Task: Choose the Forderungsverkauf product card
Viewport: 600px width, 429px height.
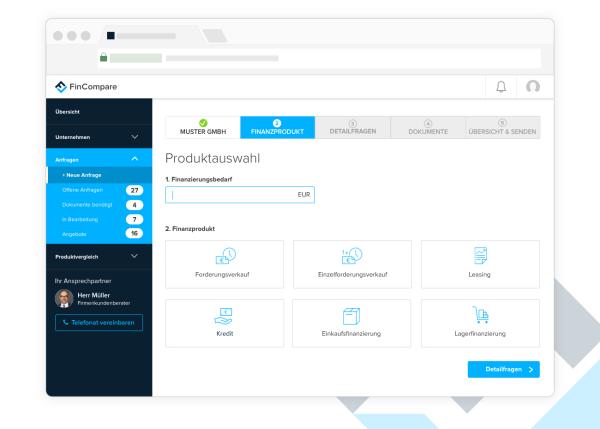Action: click(225, 264)
